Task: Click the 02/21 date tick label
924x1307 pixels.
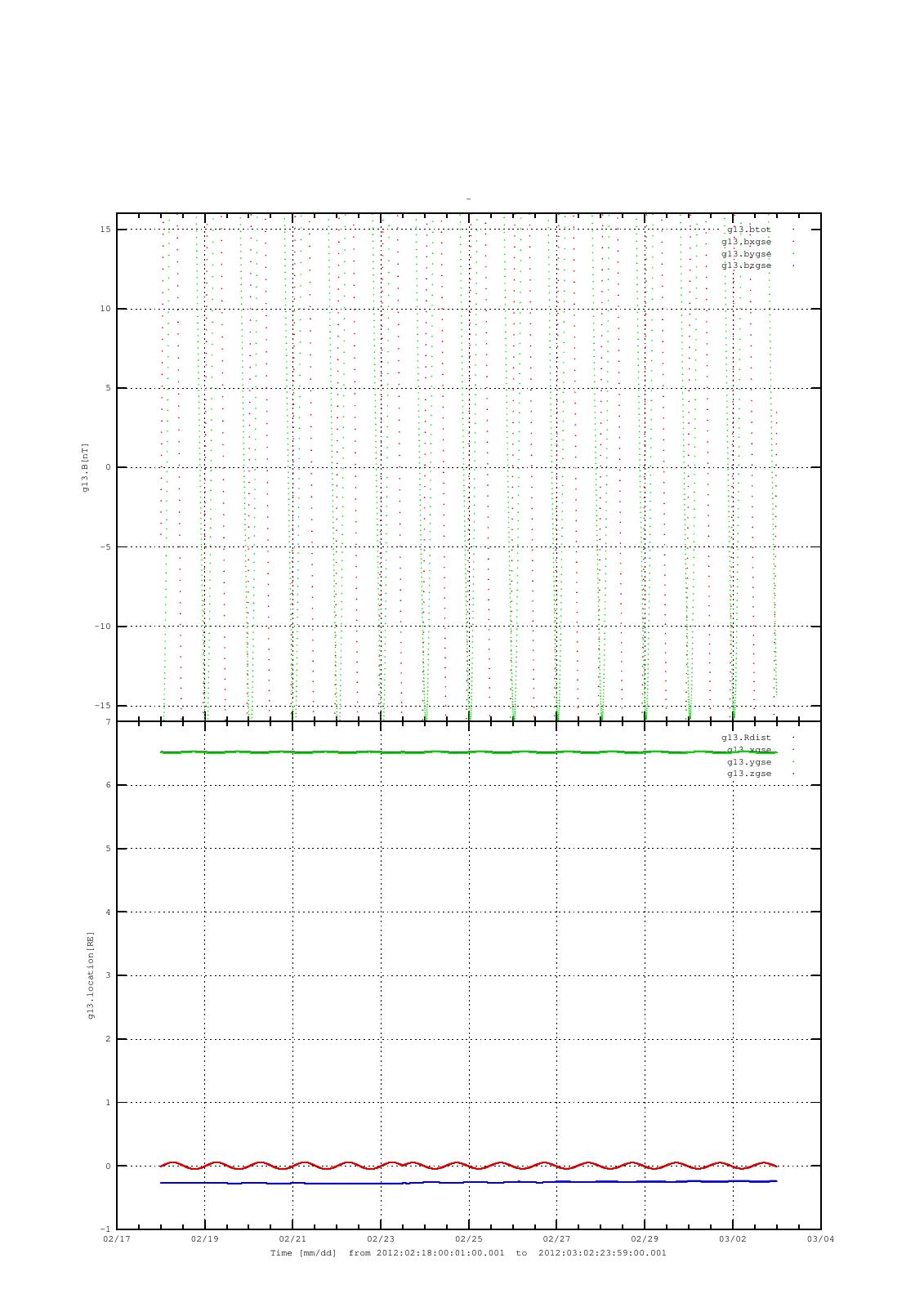Action: [x=292, y=1238]
